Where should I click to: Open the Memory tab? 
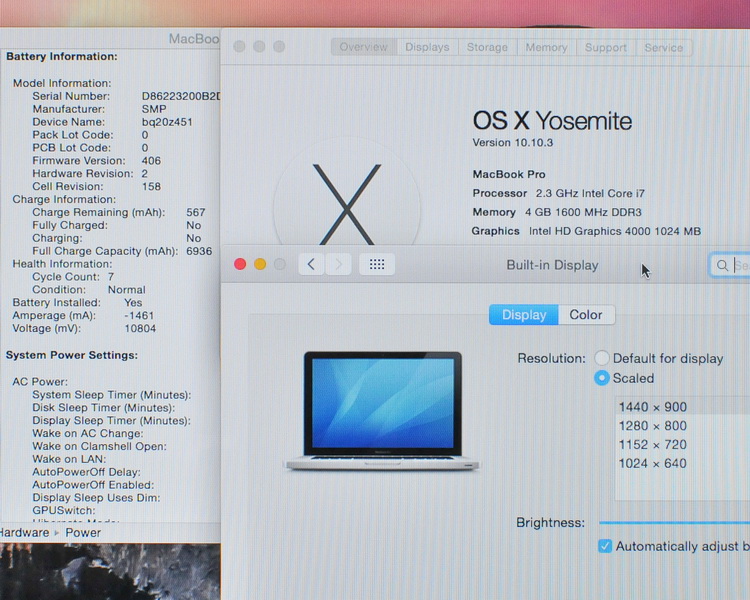(x=546, y=47)
